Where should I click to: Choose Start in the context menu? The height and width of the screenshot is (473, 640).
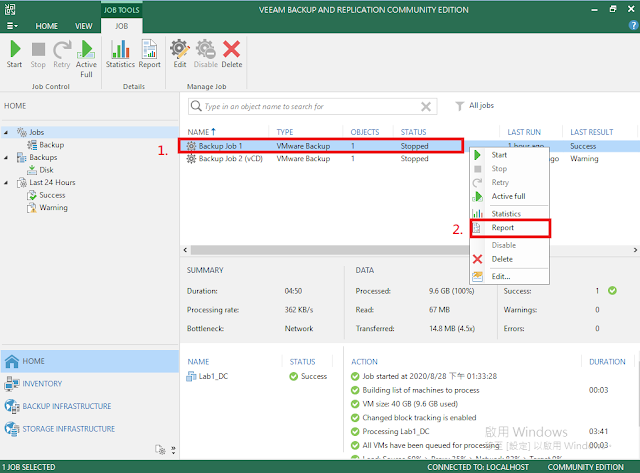pyautogui.click(x=509, y=155)
